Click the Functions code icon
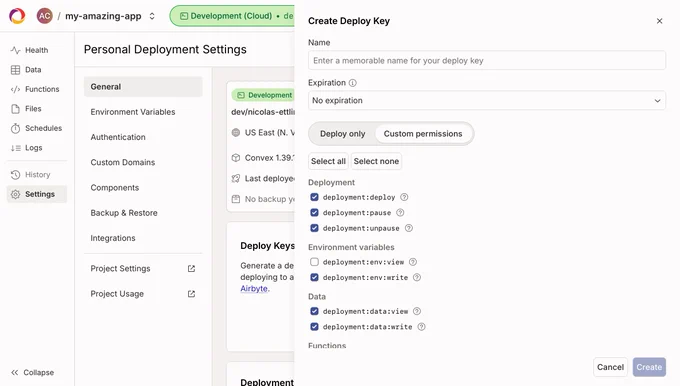This screenshot has height=386, width=680. click(15, 89)
